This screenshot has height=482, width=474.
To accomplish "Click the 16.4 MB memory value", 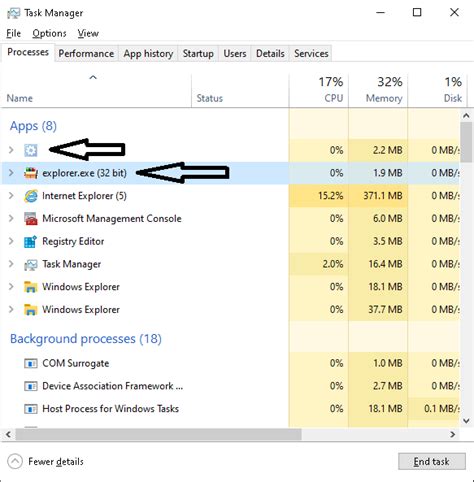I will (385, 264).
